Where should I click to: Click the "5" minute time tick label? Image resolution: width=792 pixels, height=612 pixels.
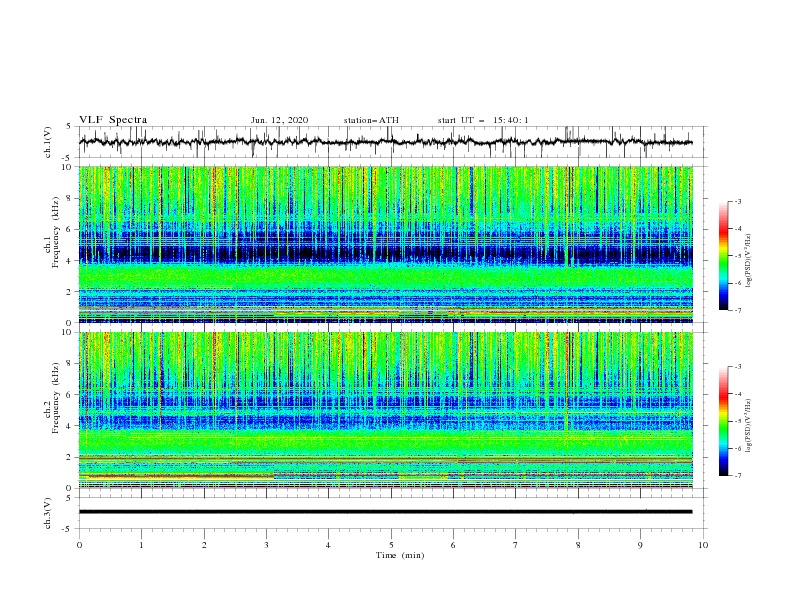pos(391,545)
